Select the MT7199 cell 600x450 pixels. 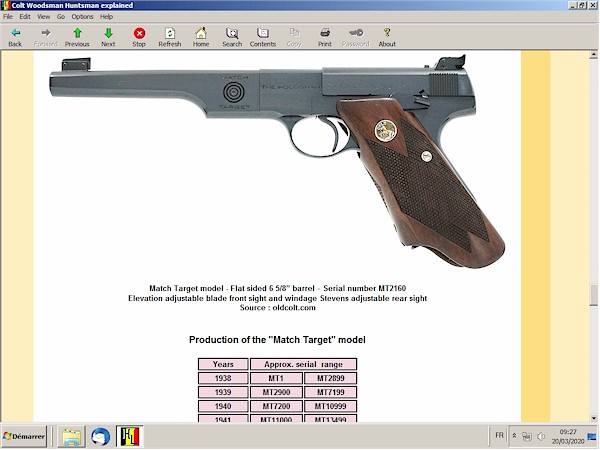point(331,392)
